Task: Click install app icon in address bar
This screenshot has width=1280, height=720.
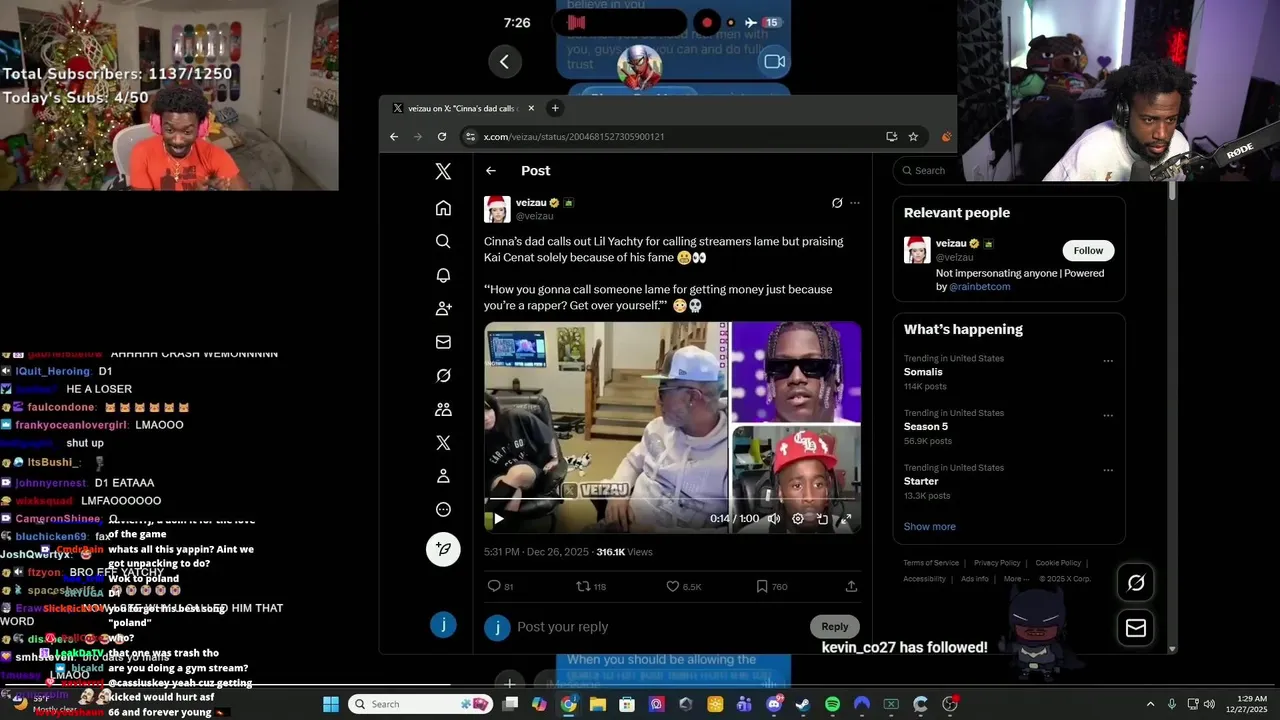Action: 891,137
